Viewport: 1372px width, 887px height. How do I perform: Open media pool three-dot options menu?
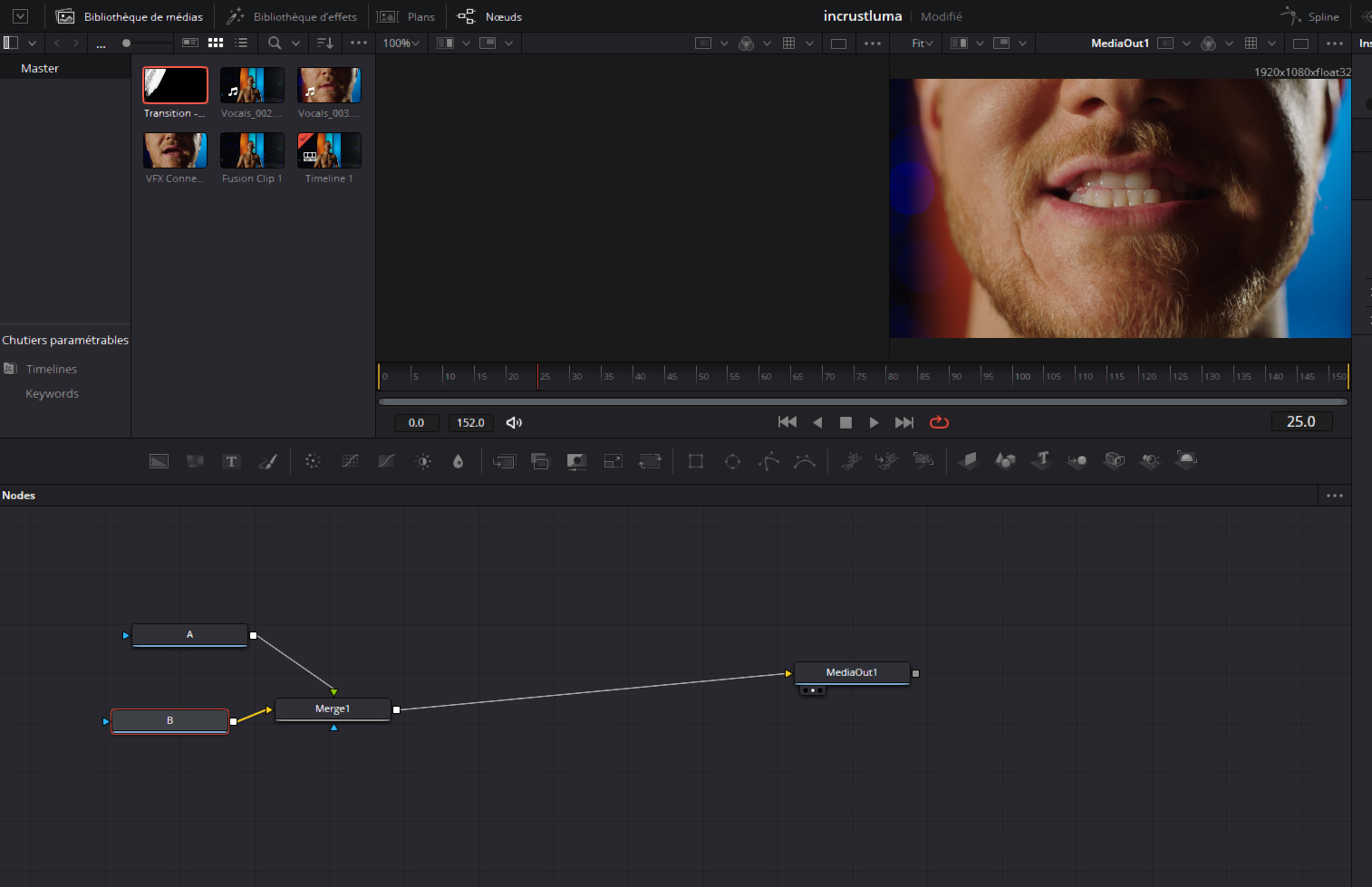(359, 43)
